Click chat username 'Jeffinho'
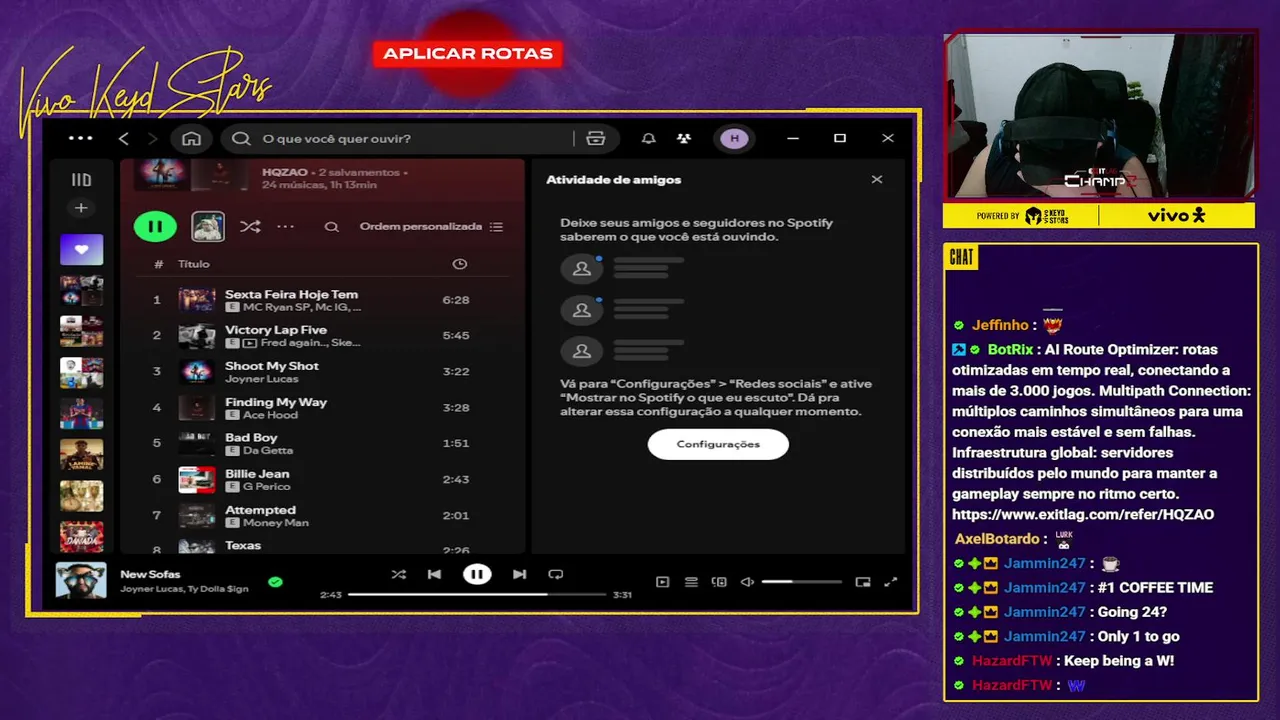Screen dimensions: 1280x720 pos(1001,325)
